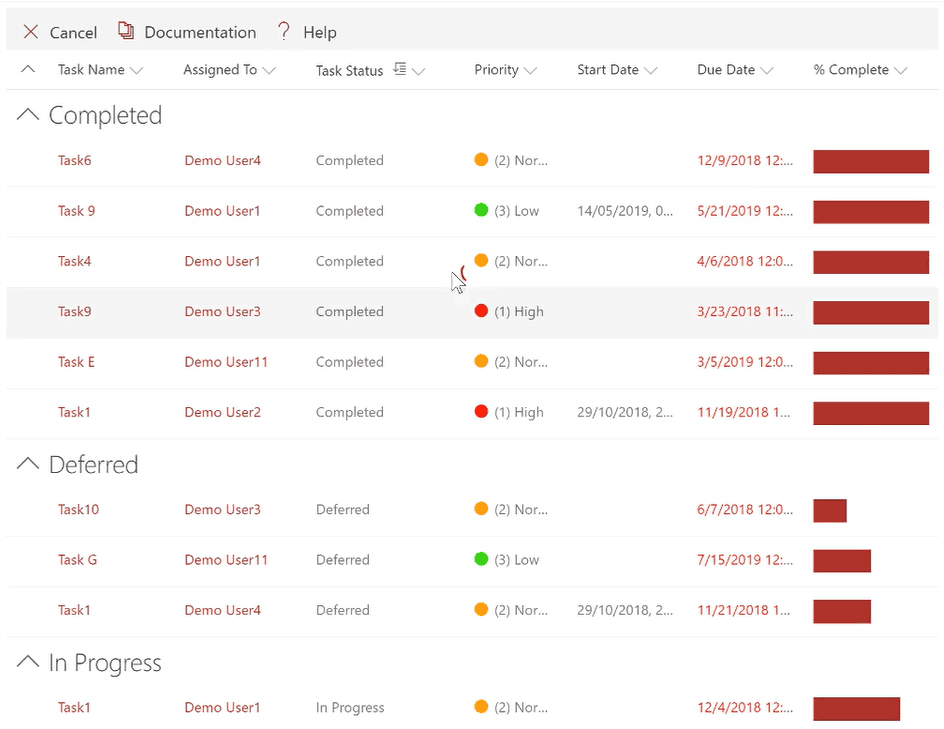This screenshot has width=944, height=729.
Task: Select Help from the top command bar
Action: tap(320, 31)
